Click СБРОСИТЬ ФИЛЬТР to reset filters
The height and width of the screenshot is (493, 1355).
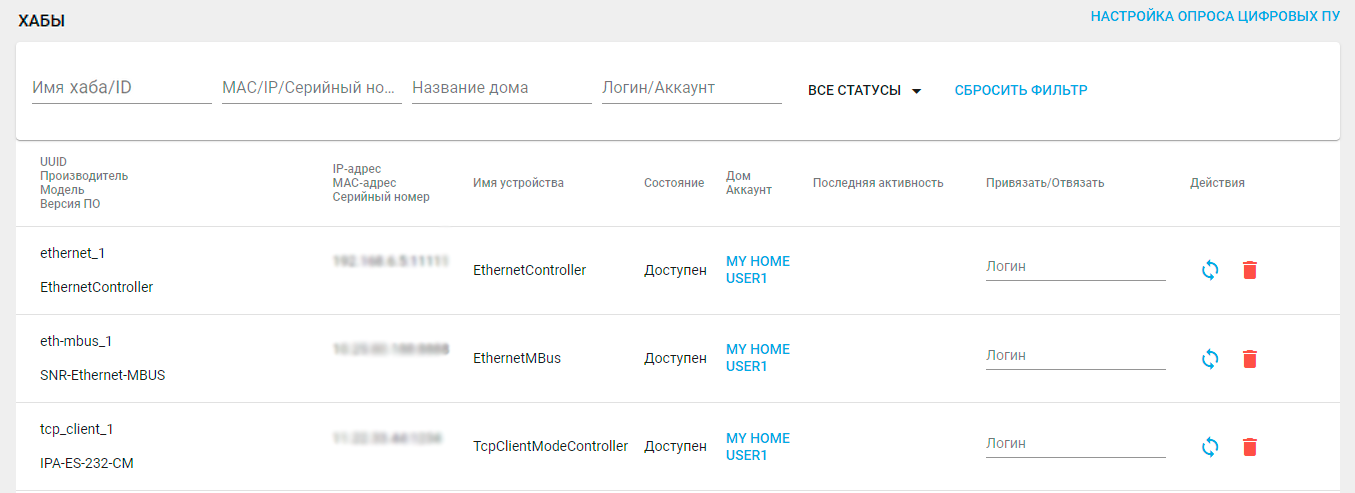click(x=1021, y=90)
